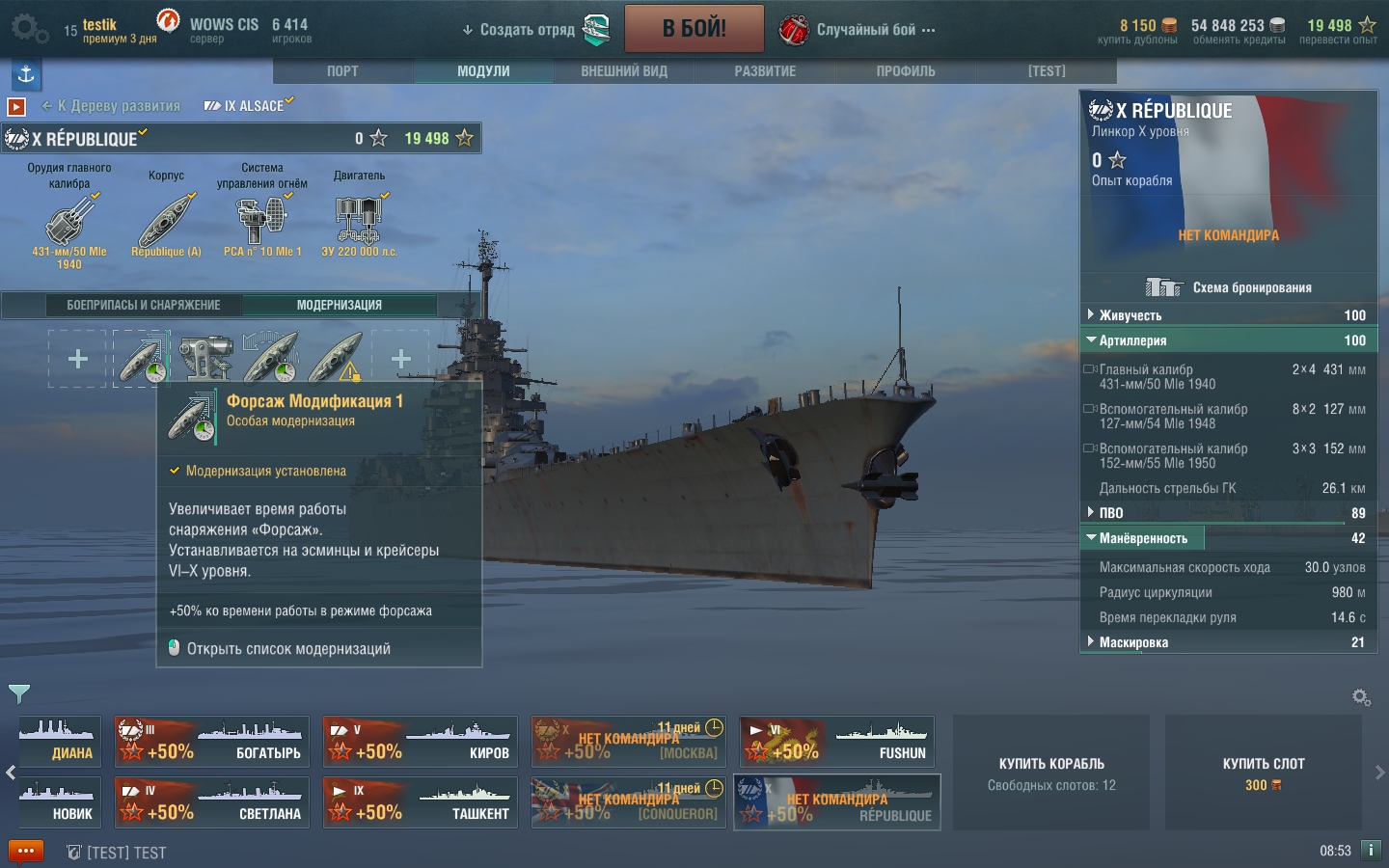The image size is (1389, 868).
Task: Open carousel settings gear icon
Action: pyautogui.click(x=1361, y=696)
